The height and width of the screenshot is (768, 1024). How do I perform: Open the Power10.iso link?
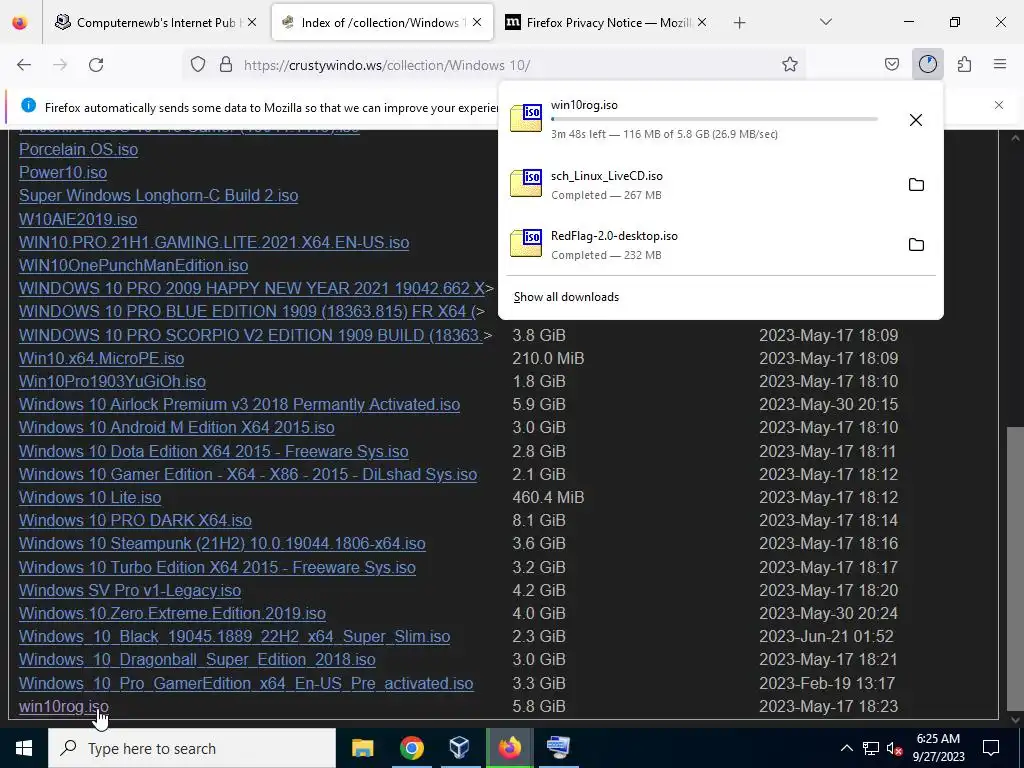[63, 172]
